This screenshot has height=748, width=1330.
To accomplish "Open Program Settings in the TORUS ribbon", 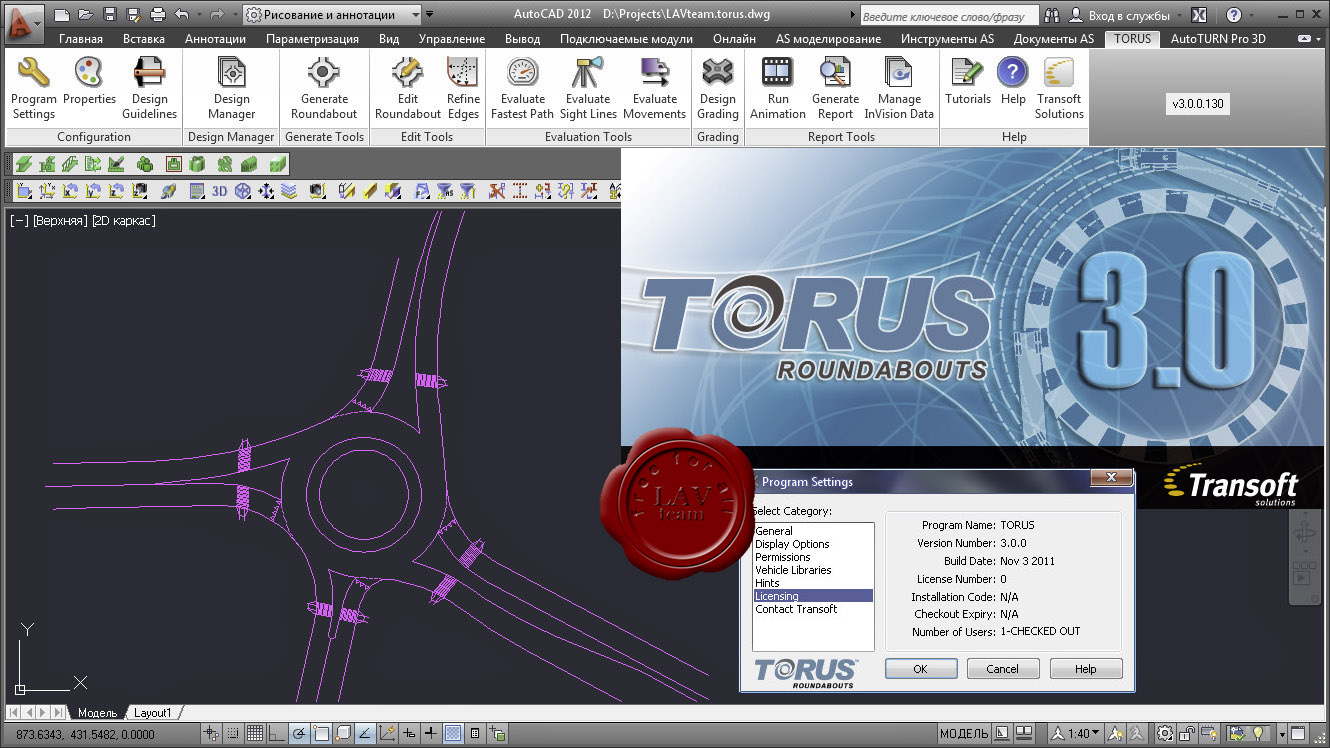I will 34,88.
